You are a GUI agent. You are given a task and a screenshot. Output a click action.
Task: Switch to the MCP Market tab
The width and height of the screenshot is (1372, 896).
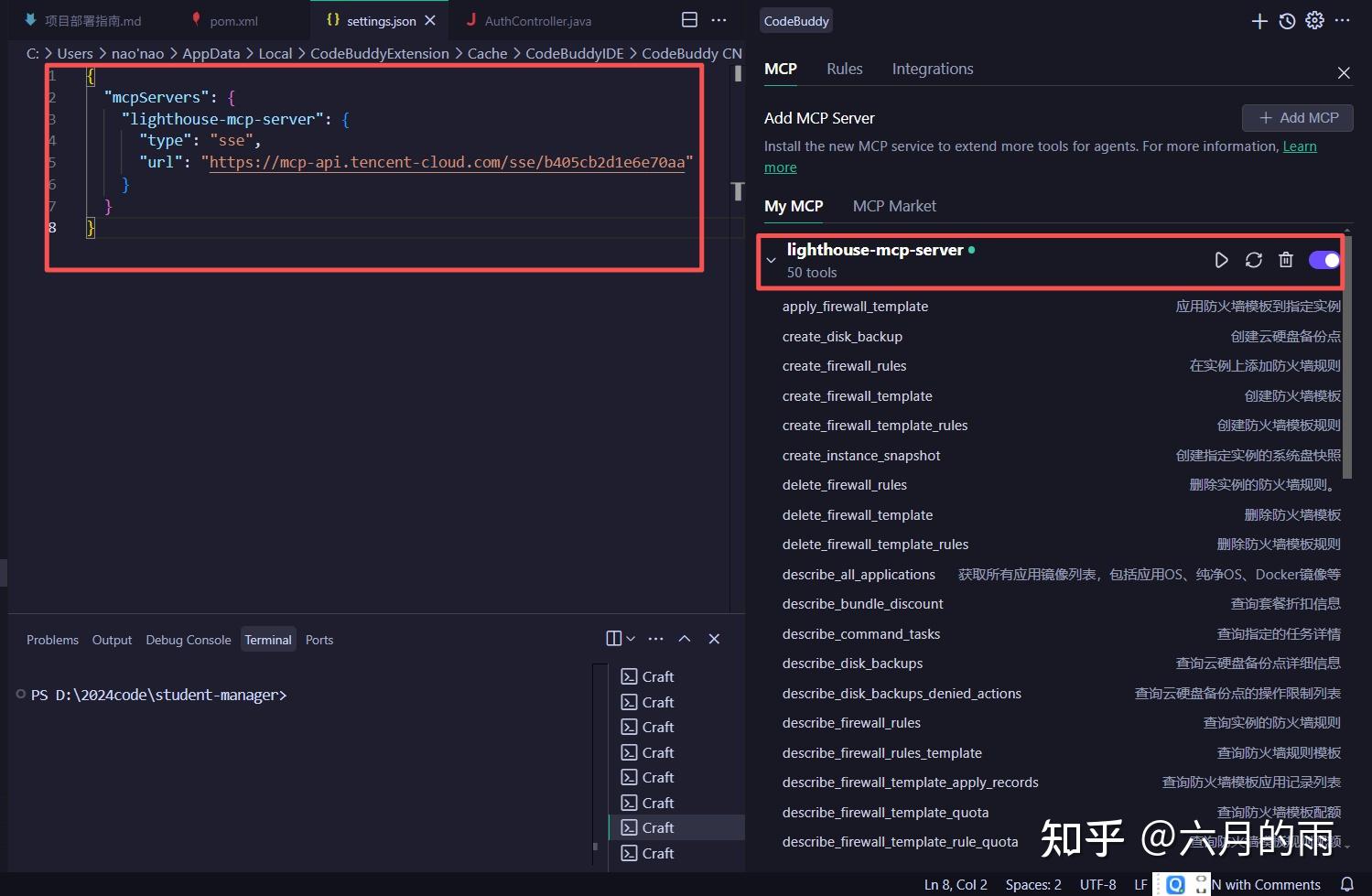click(894, 206)
